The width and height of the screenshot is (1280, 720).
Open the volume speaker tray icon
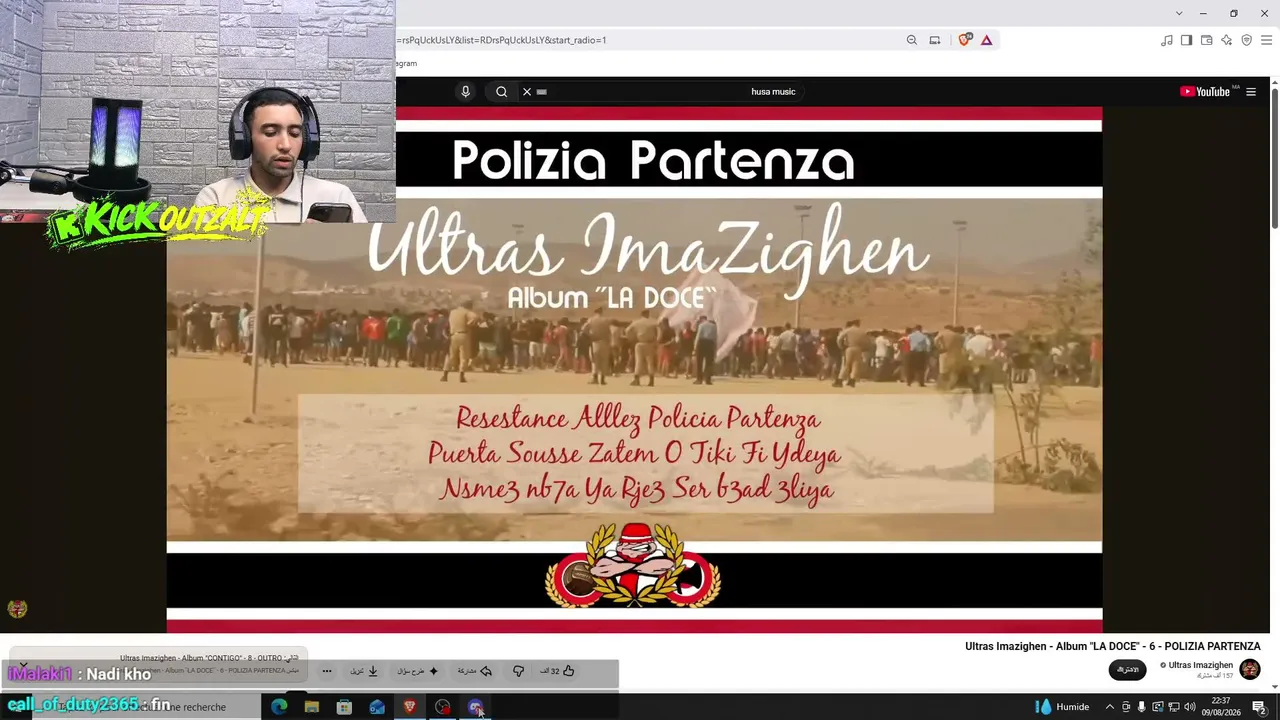pyautogui.click(x=1190, y=707)
